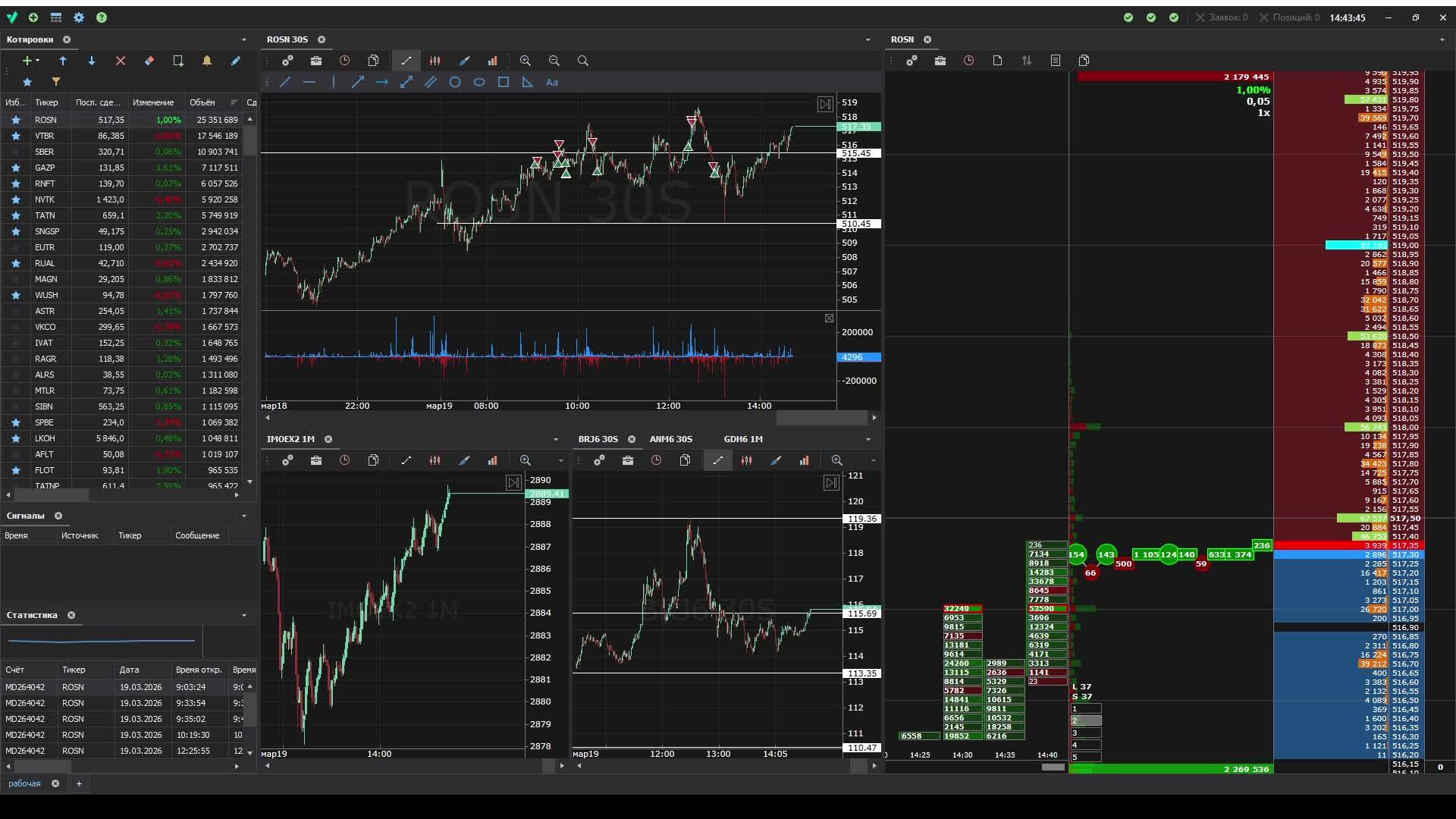Toggle the favorites star filter in quotes toolbar

pos(27,82)
